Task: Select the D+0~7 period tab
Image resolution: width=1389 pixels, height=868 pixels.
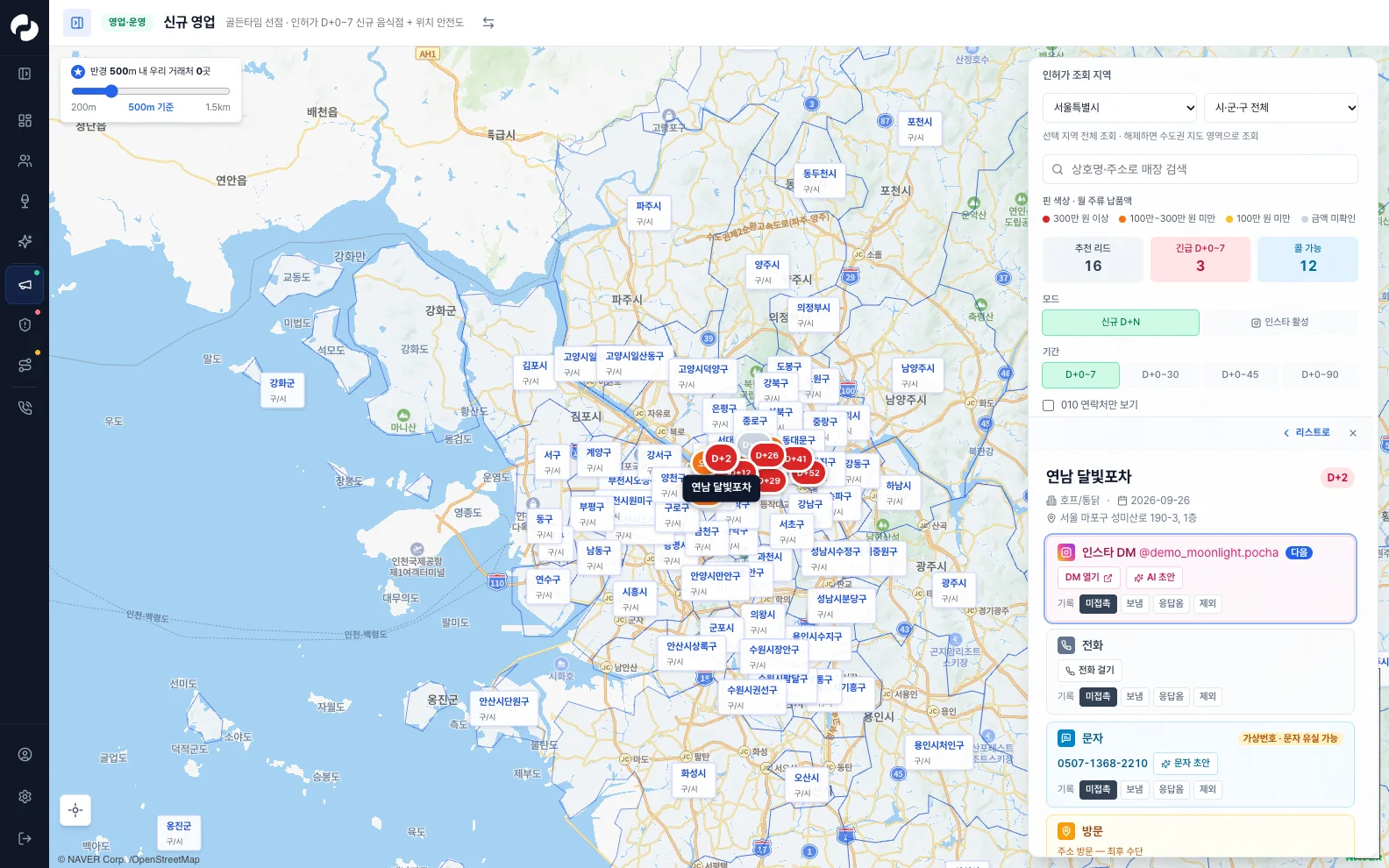Action: tap(1080, 375)
